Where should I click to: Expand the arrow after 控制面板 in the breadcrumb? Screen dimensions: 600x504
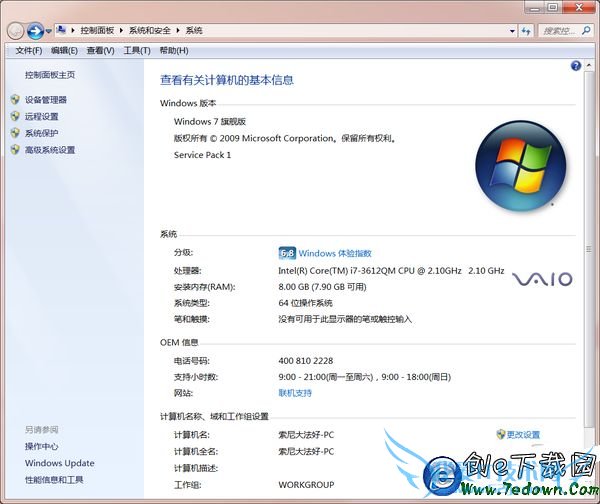121,30
